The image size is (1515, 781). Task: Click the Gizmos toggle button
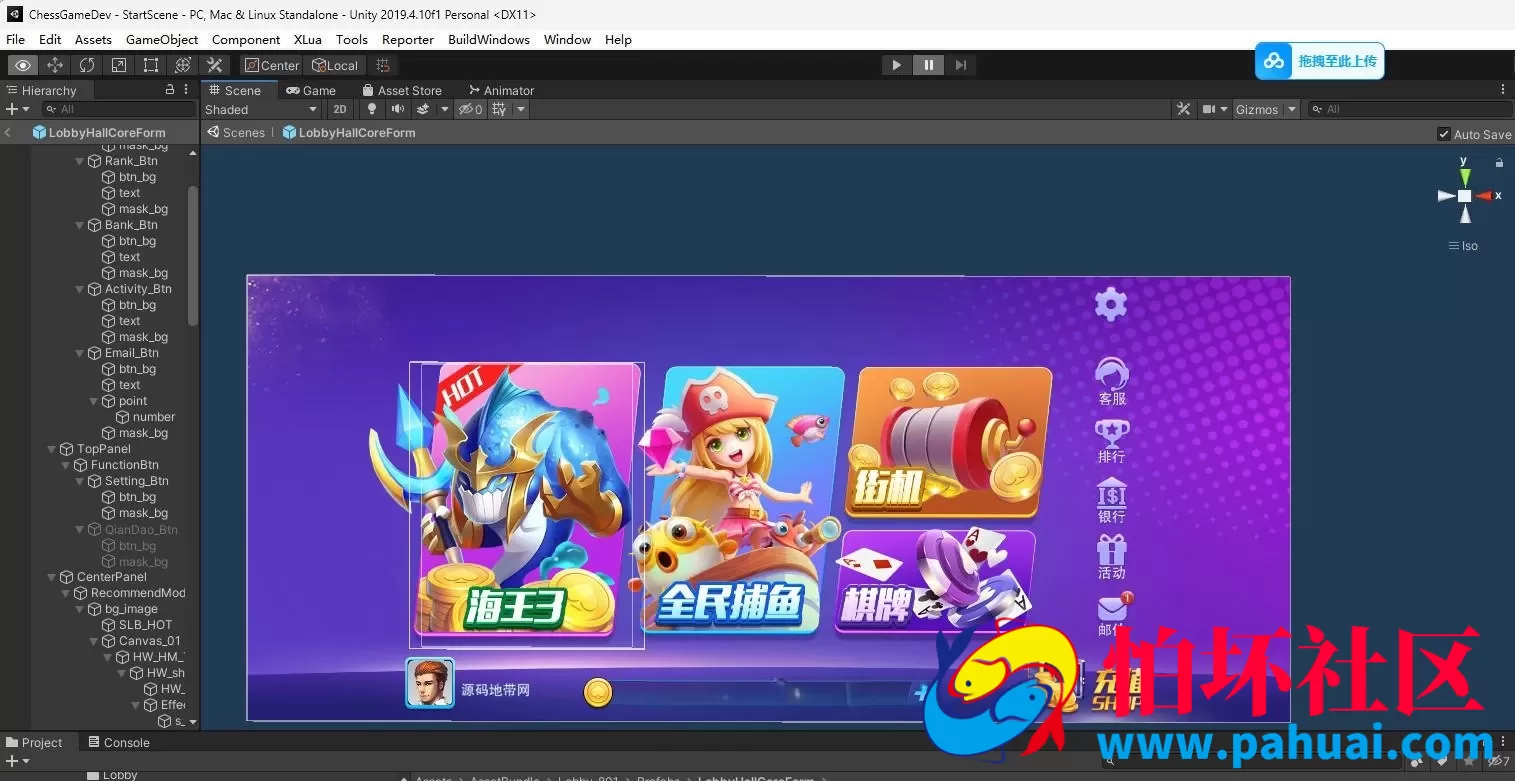coord(1257,109)
